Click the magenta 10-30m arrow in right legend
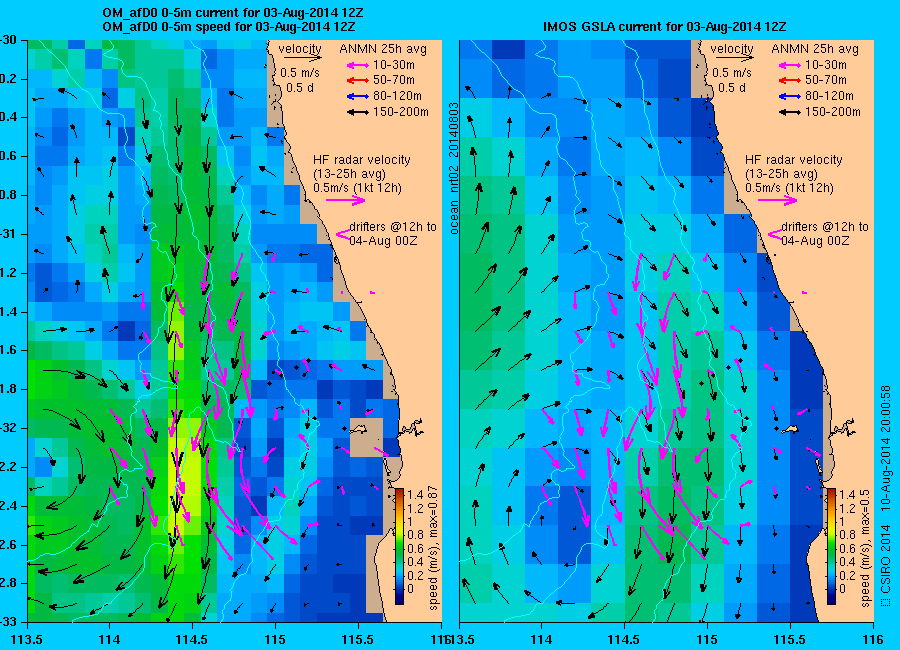The height and width of the screenshot is (650, 900). tap(790, 65)
